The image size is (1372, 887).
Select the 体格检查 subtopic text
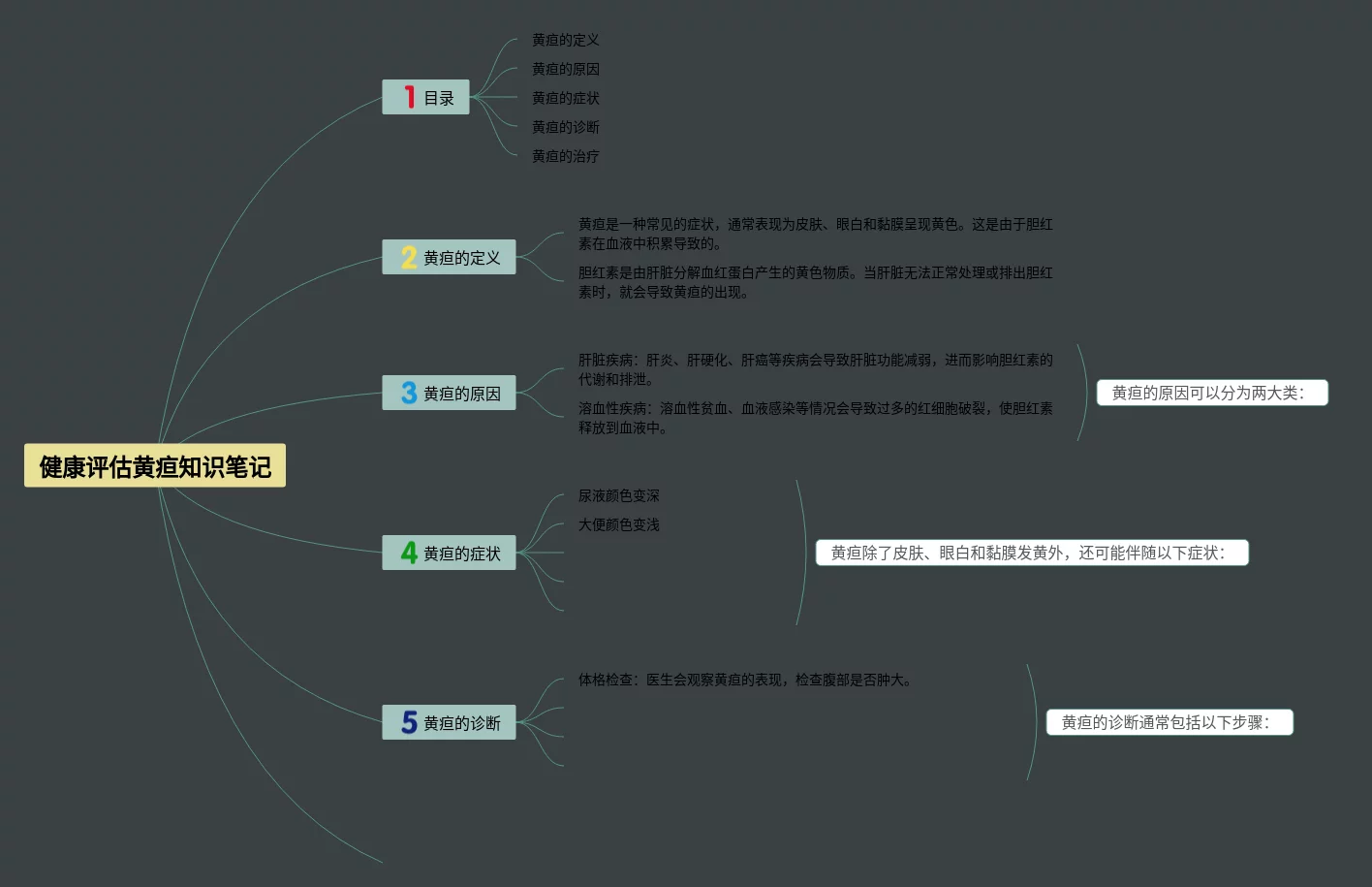(746, 680)
